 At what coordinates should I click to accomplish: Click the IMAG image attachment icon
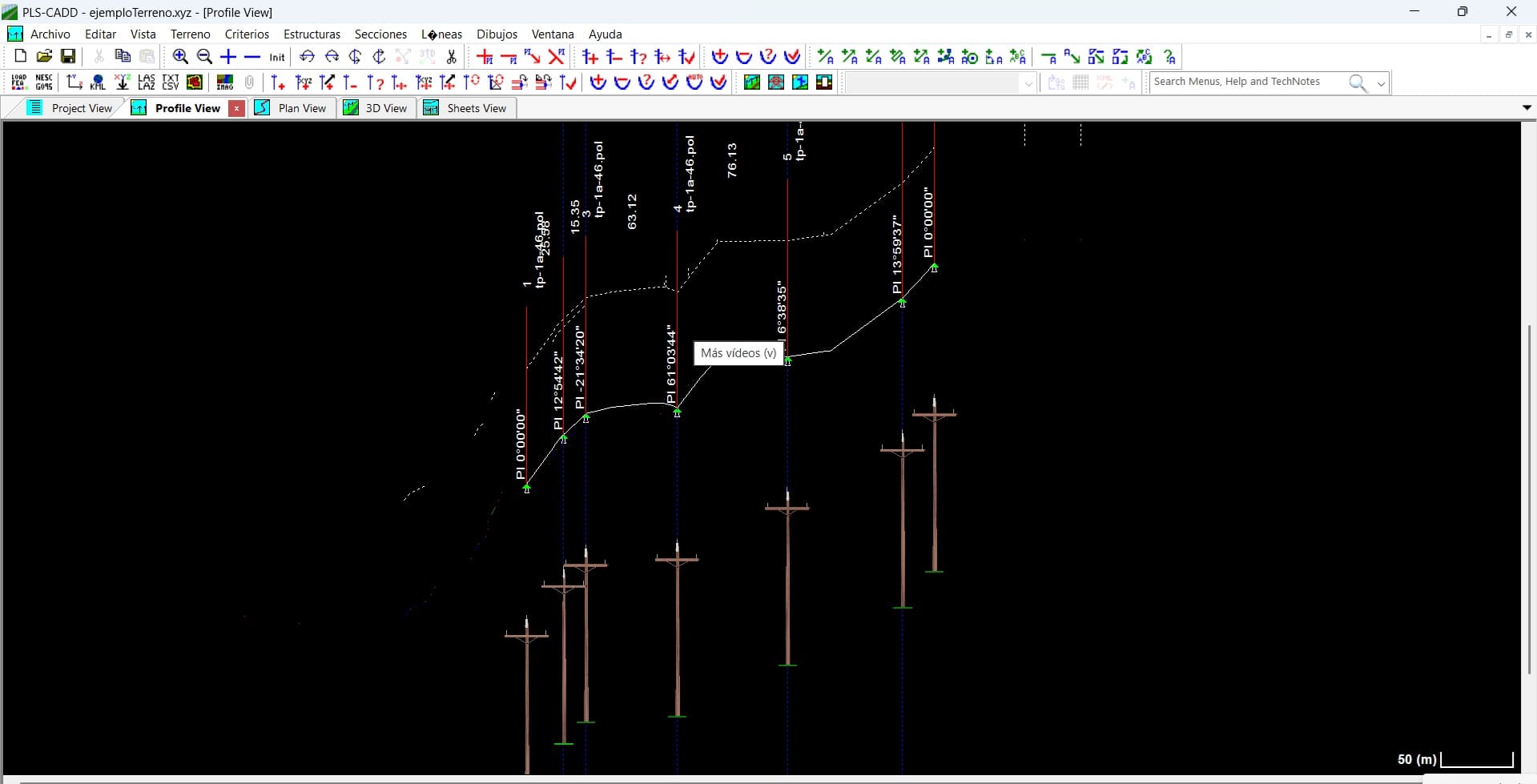click(x=225, y=82)
